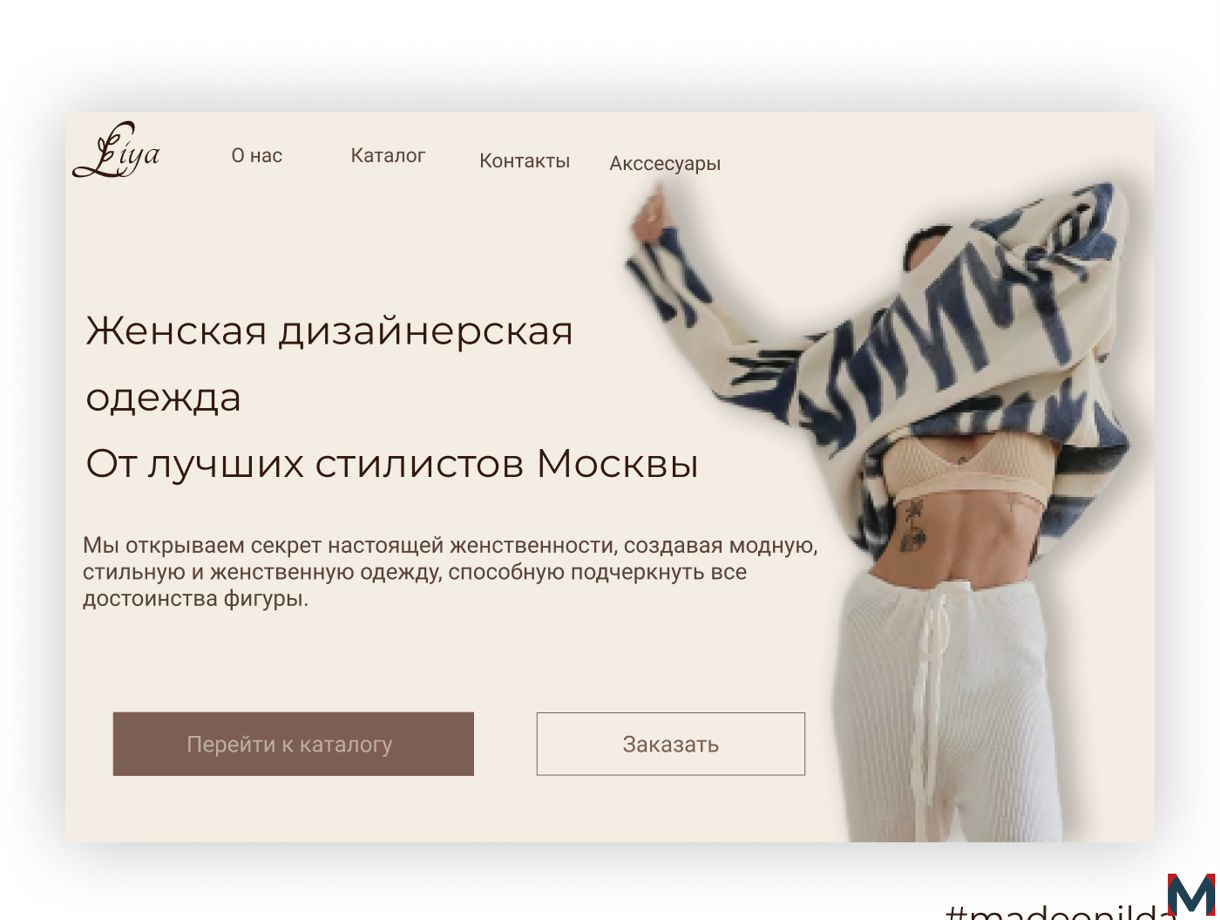Click the Женская дизайнерская headline line
Viewport: 1220px width, 920px height.
click(x=329, y=330)
